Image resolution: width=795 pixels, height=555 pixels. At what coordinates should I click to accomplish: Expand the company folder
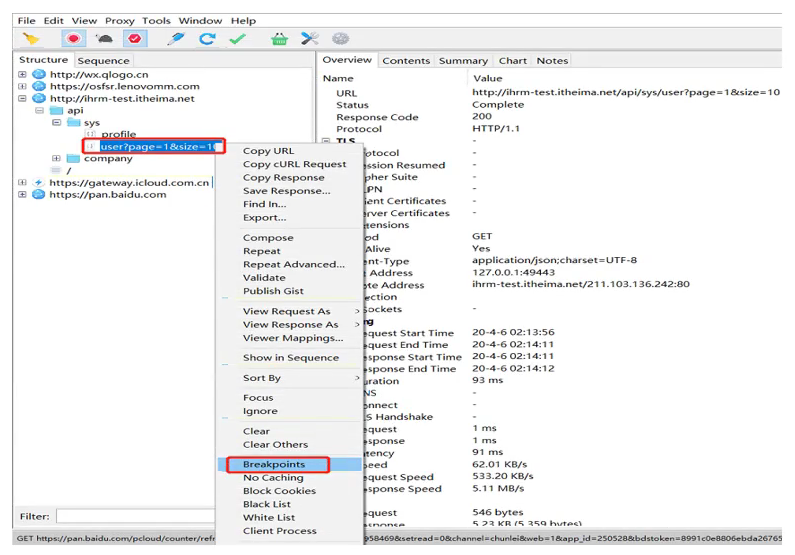tap(56, 159)
